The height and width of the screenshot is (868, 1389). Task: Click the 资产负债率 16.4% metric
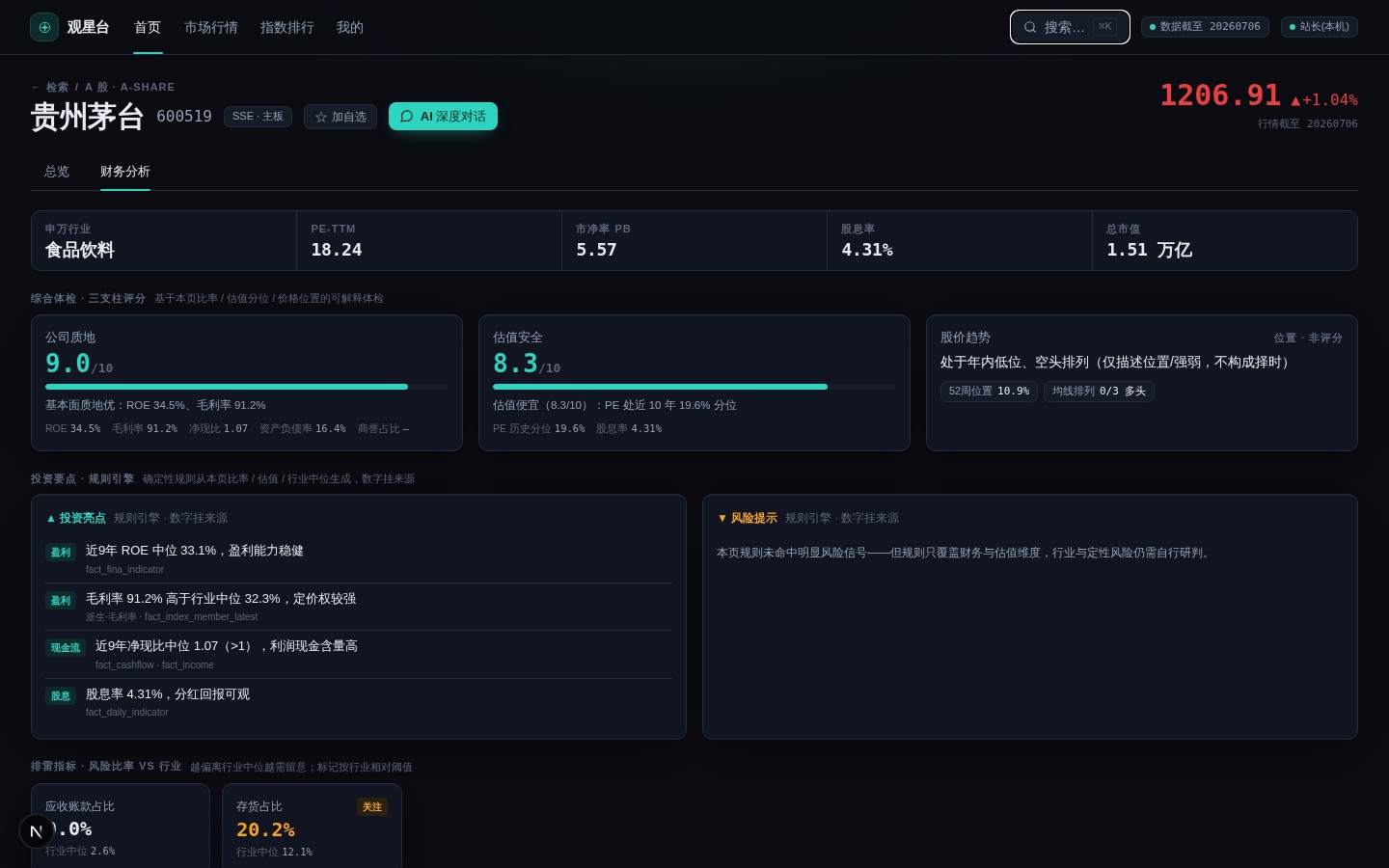tap(302, 429)
